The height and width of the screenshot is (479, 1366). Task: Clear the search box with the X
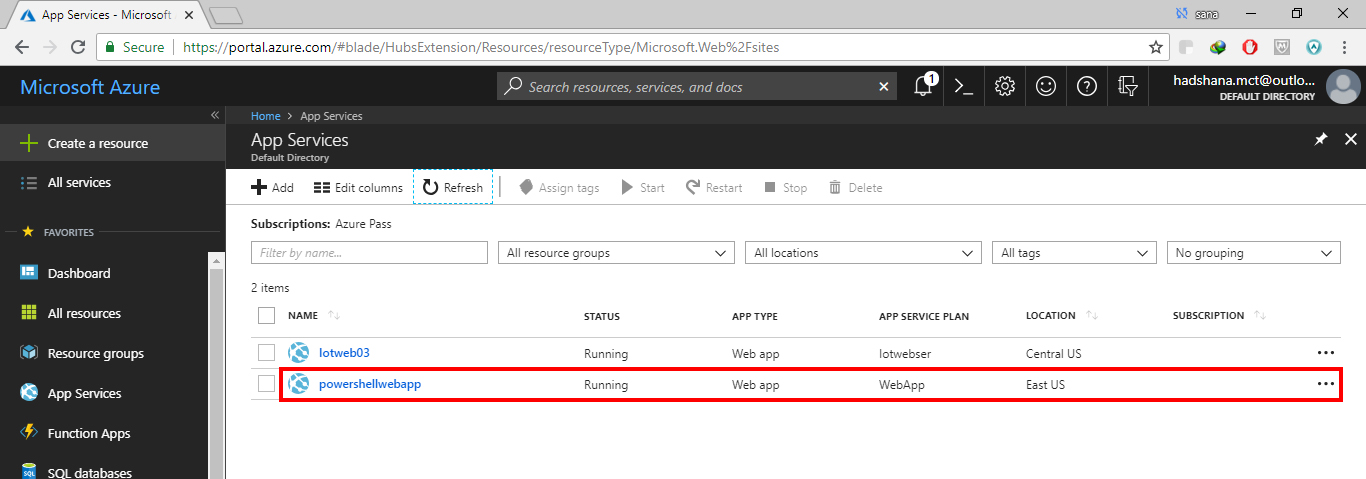884,87
